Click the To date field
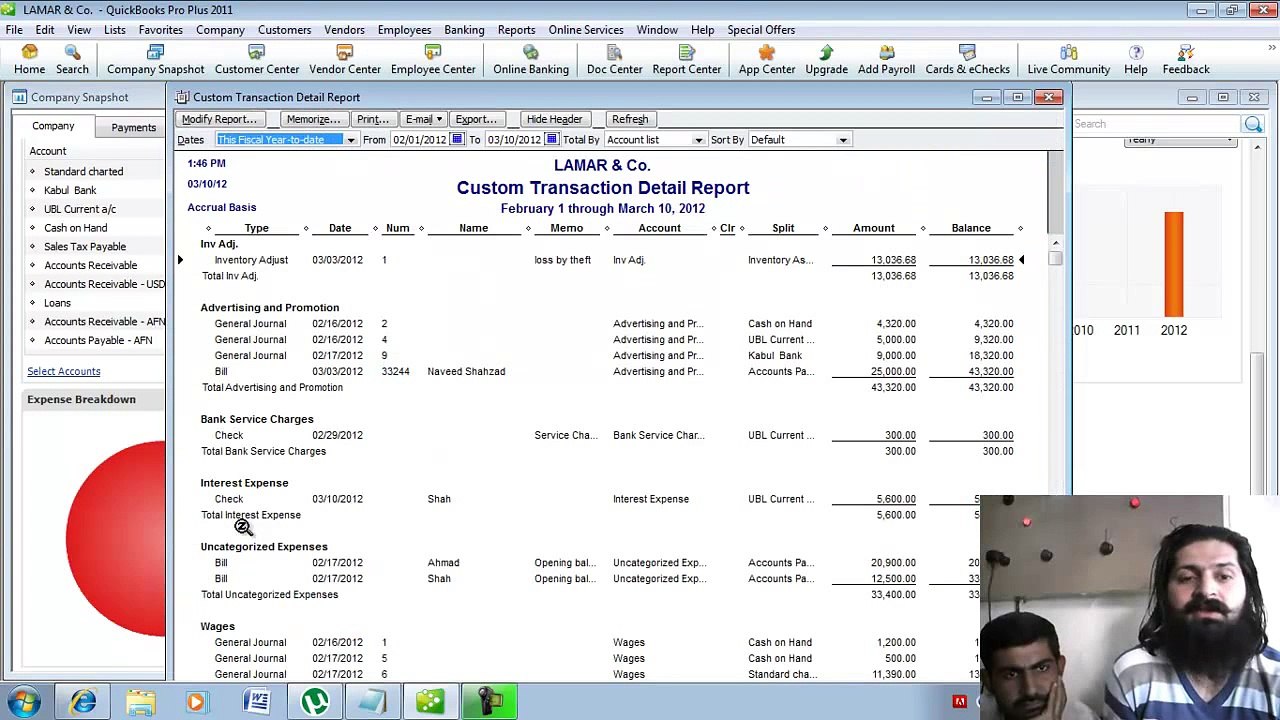The width and height of the screenshot is (1280, 720). 513,140
